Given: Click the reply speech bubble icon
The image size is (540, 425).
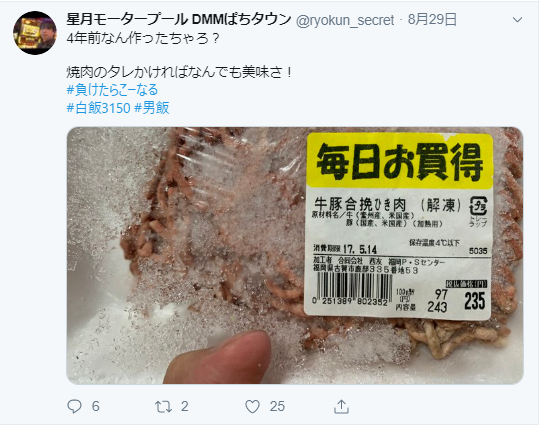Looking at the screenshot, I should (74, 406).
